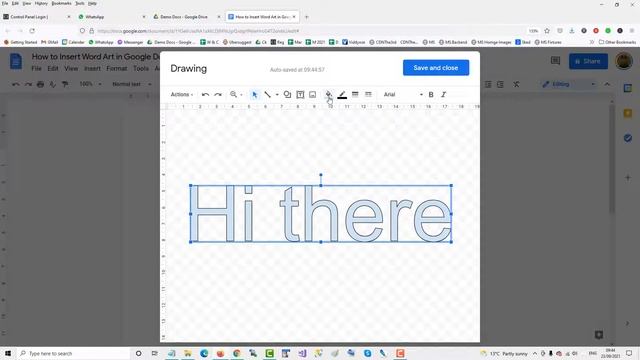Open the Actions dropdown
The height and width of the screenshot is (360, 640).
click(x=182, y=94)
